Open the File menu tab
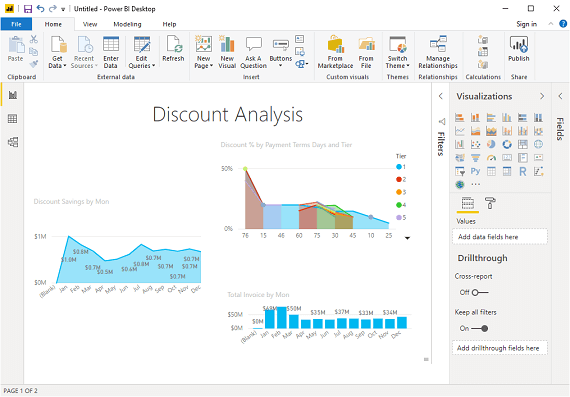 [16, 24]
